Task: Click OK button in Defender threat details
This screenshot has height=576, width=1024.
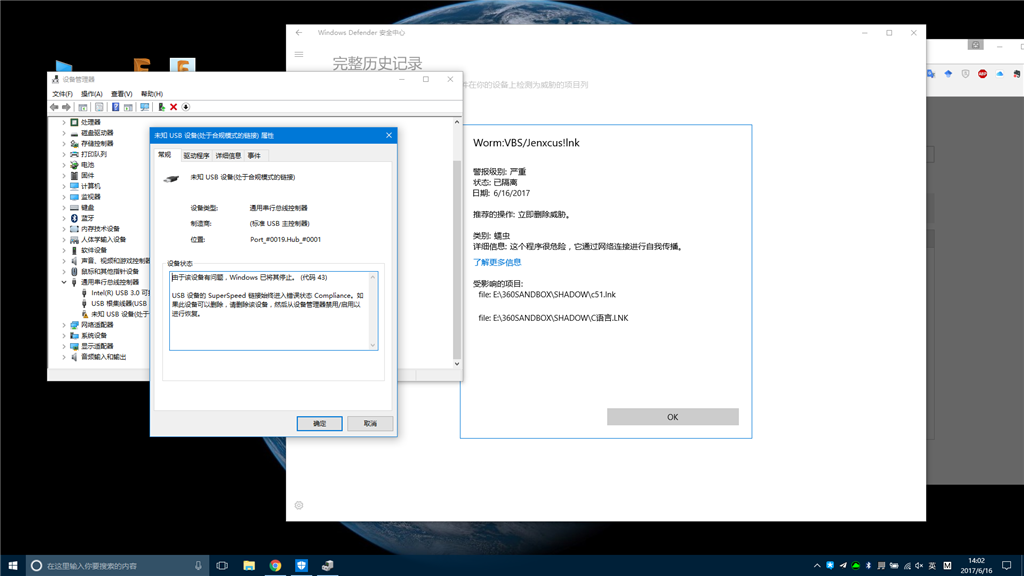Action: click(673, 417)
